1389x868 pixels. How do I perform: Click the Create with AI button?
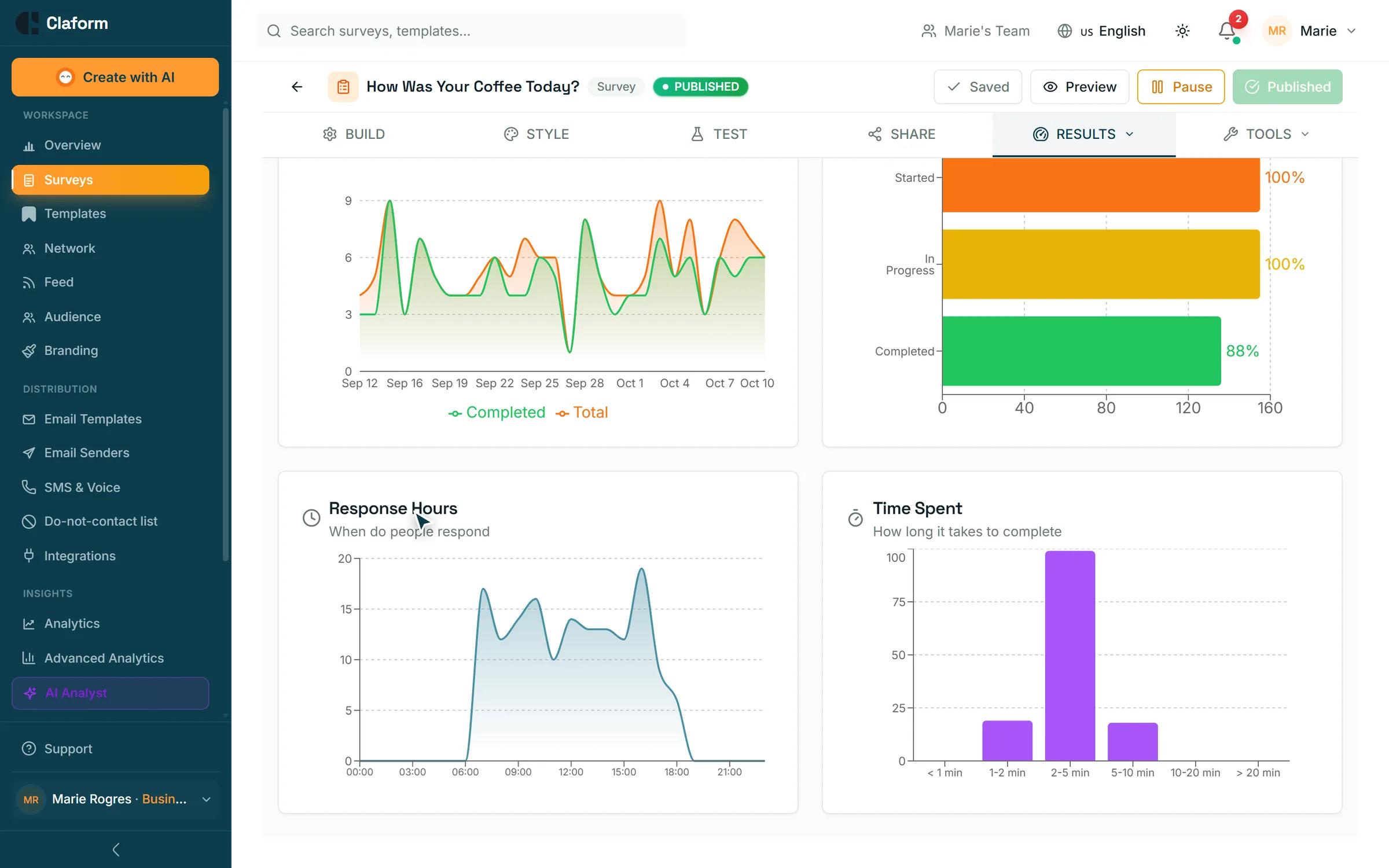(115, 77)
